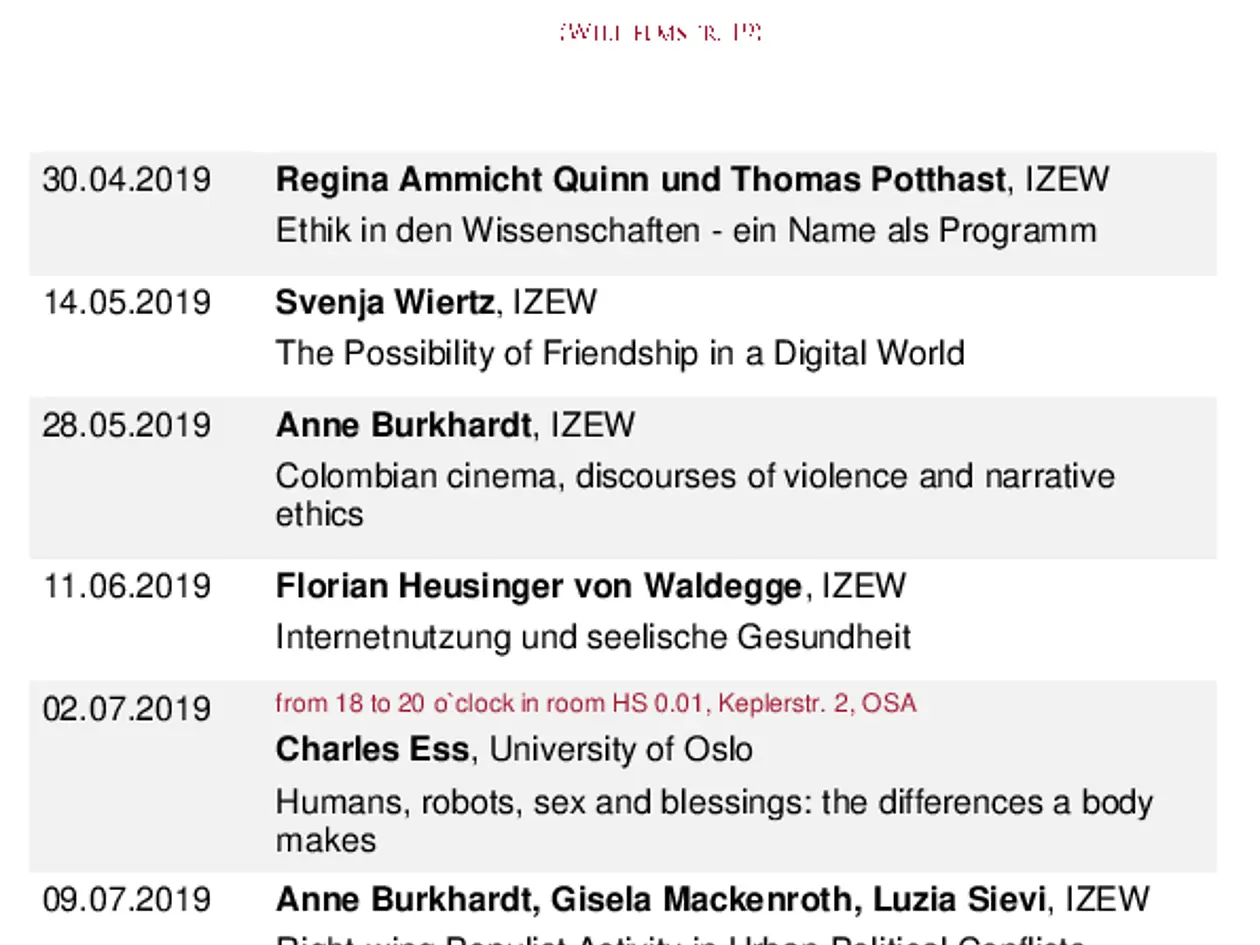Select the date 09.07.2019
The width and height of the screenshot is (1260, 945).
[x=127, y=899]
